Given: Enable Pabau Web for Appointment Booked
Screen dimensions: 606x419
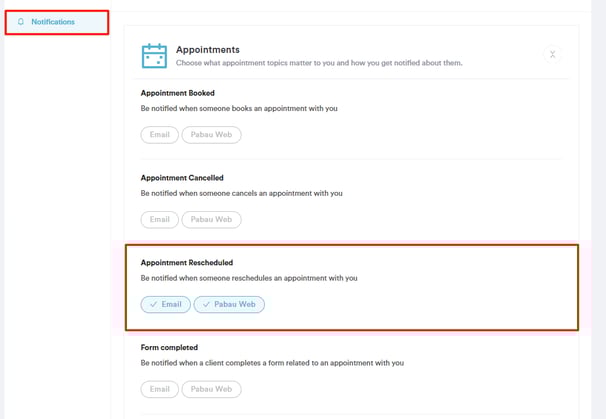Looking at the screenshot, I should pos(211,135).
